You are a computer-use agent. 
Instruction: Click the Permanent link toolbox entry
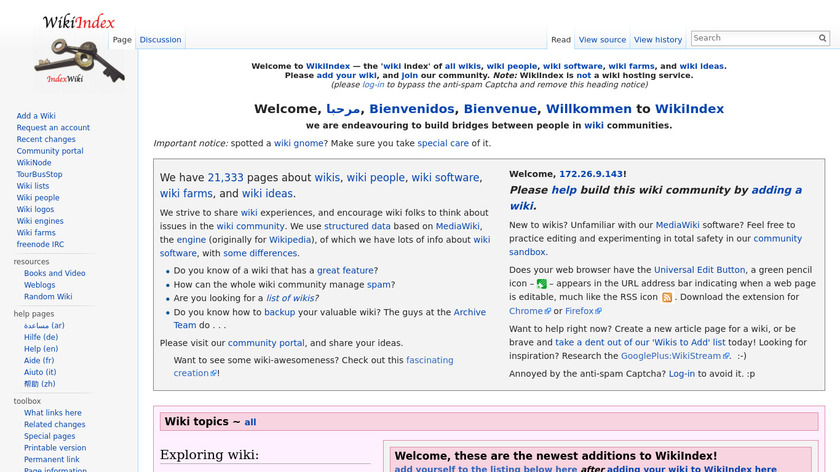[51, 460]
